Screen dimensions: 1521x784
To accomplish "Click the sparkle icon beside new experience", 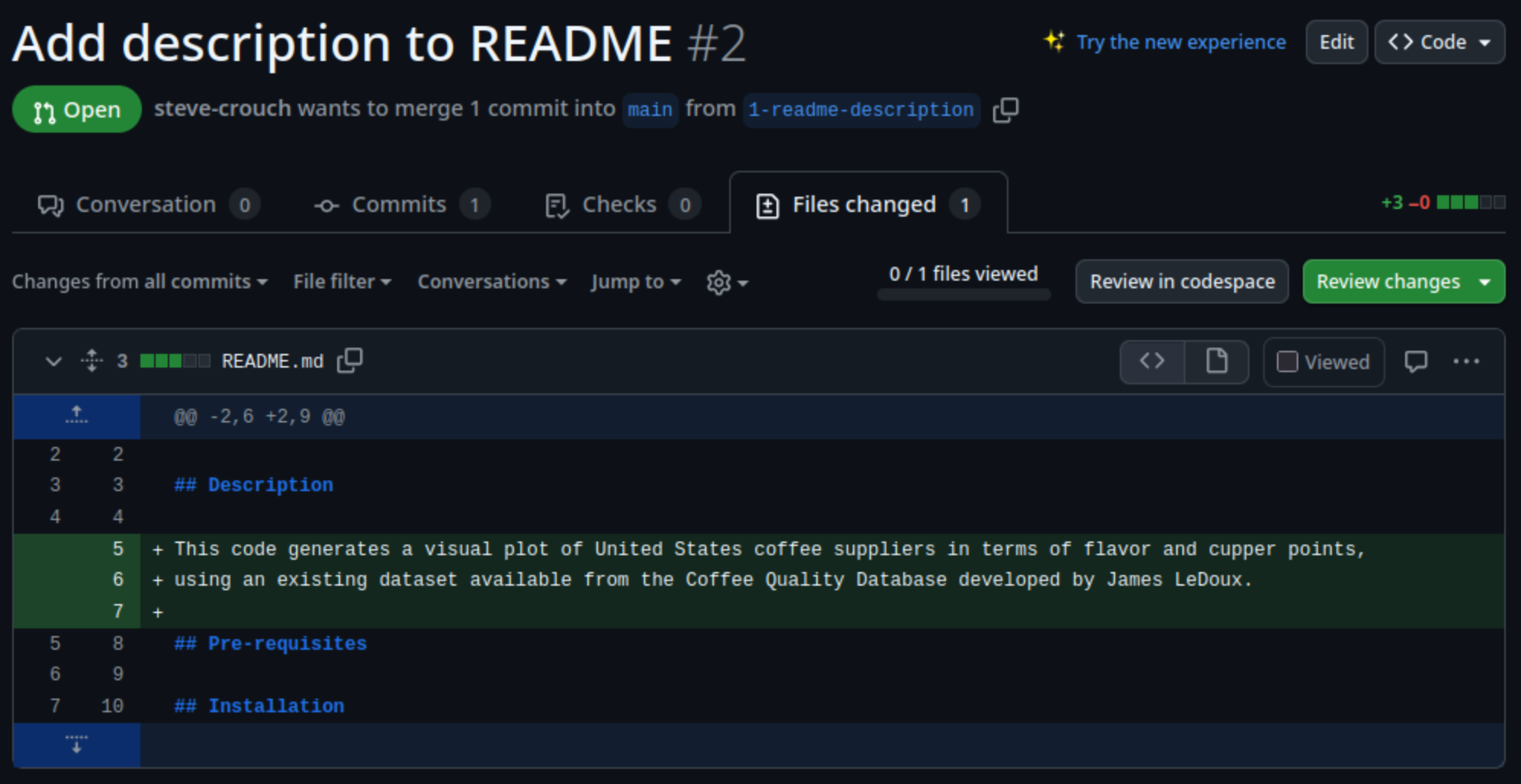I will [1054, 41].
